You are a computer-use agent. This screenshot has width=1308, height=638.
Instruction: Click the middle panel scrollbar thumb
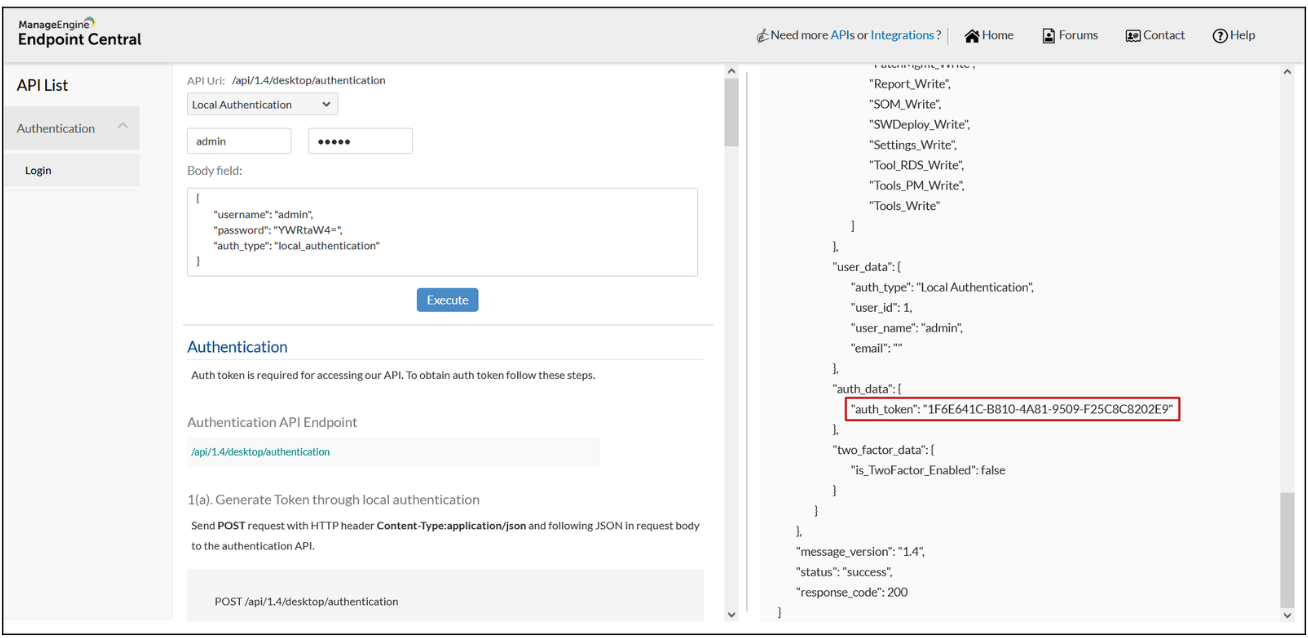click(731, 114)
